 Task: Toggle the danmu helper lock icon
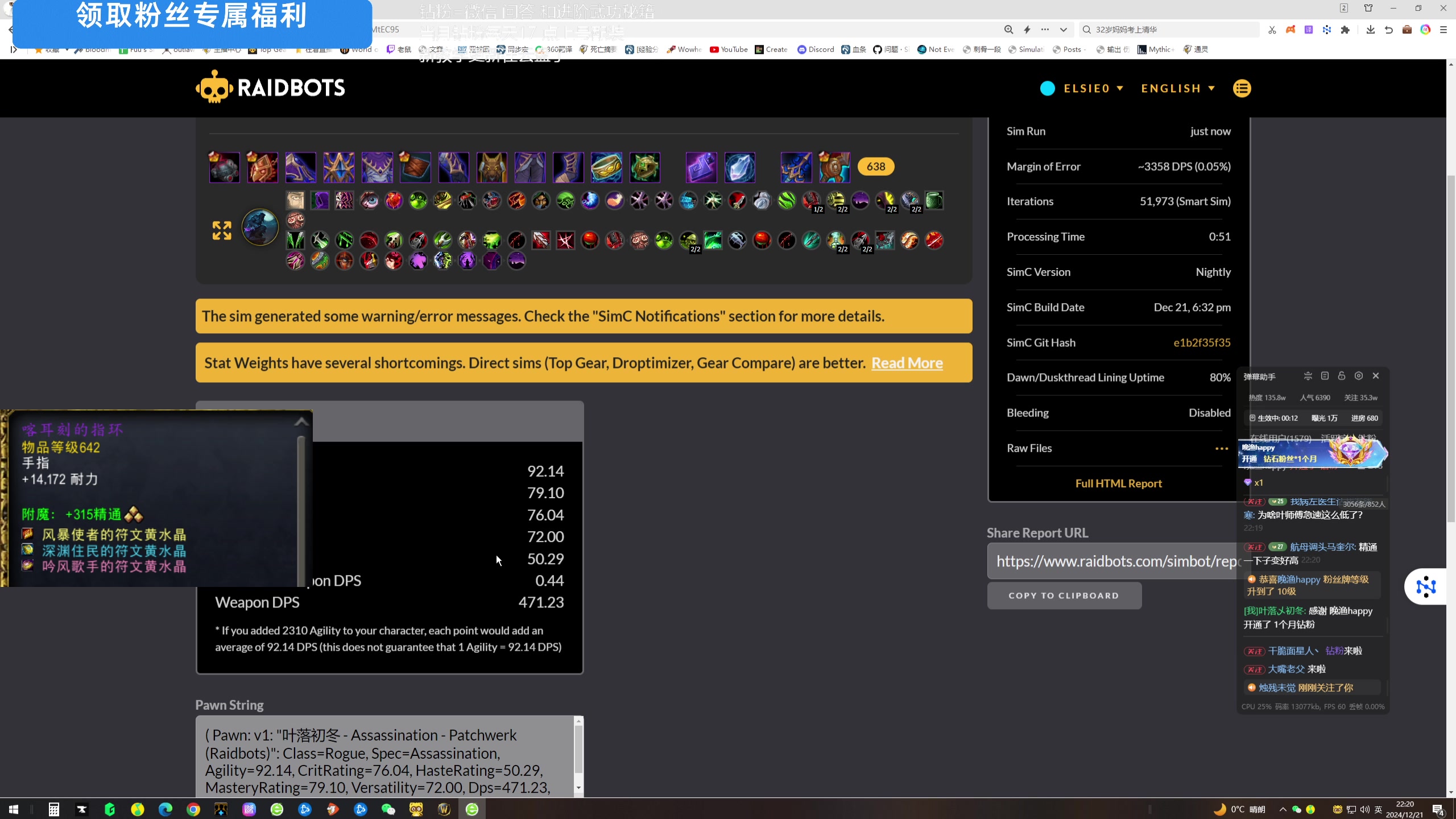[x=1342, y=376]
